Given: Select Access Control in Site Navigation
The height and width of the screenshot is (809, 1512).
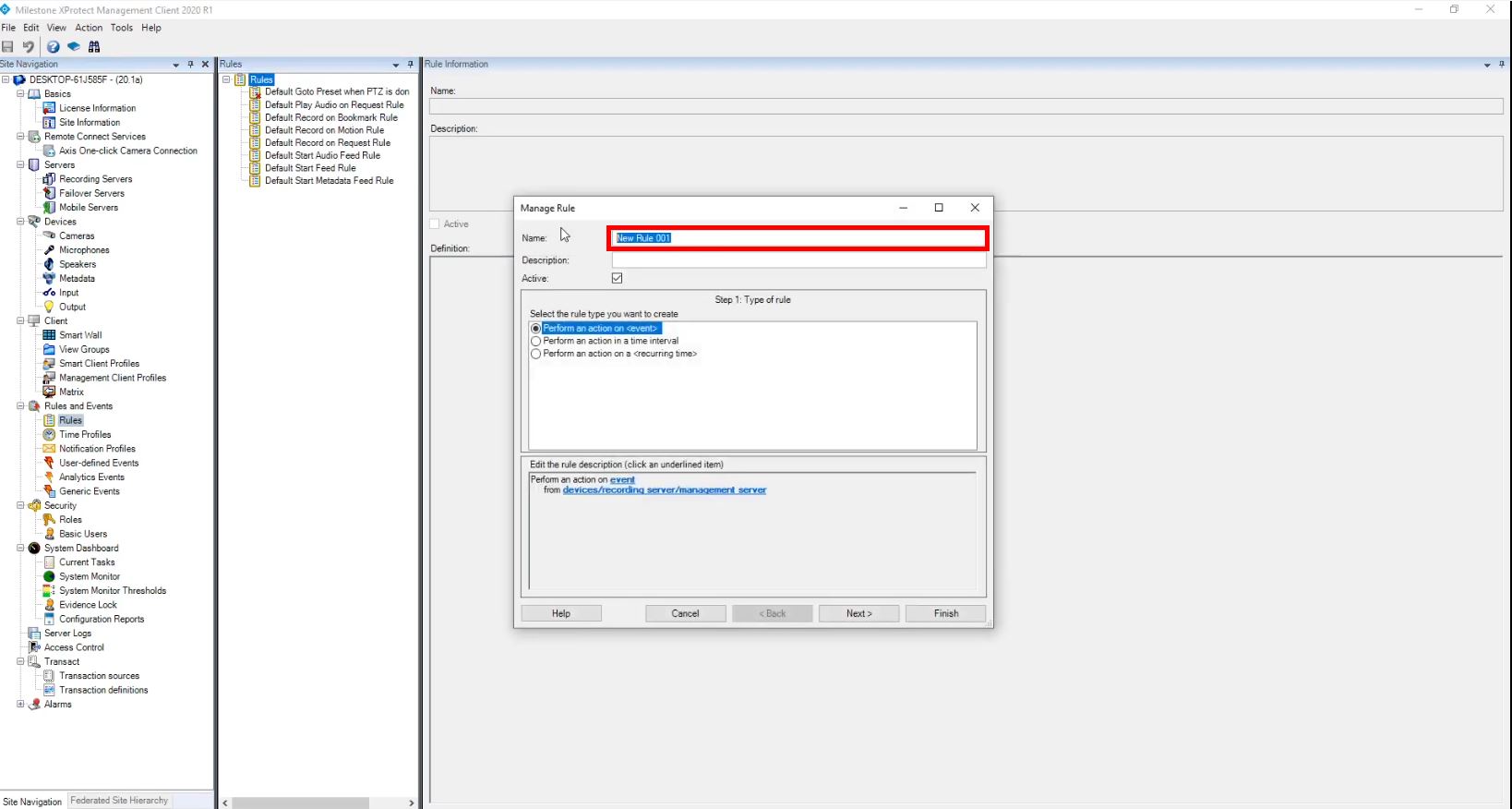Looking at the screenshot, I should (x=74, y=647).
